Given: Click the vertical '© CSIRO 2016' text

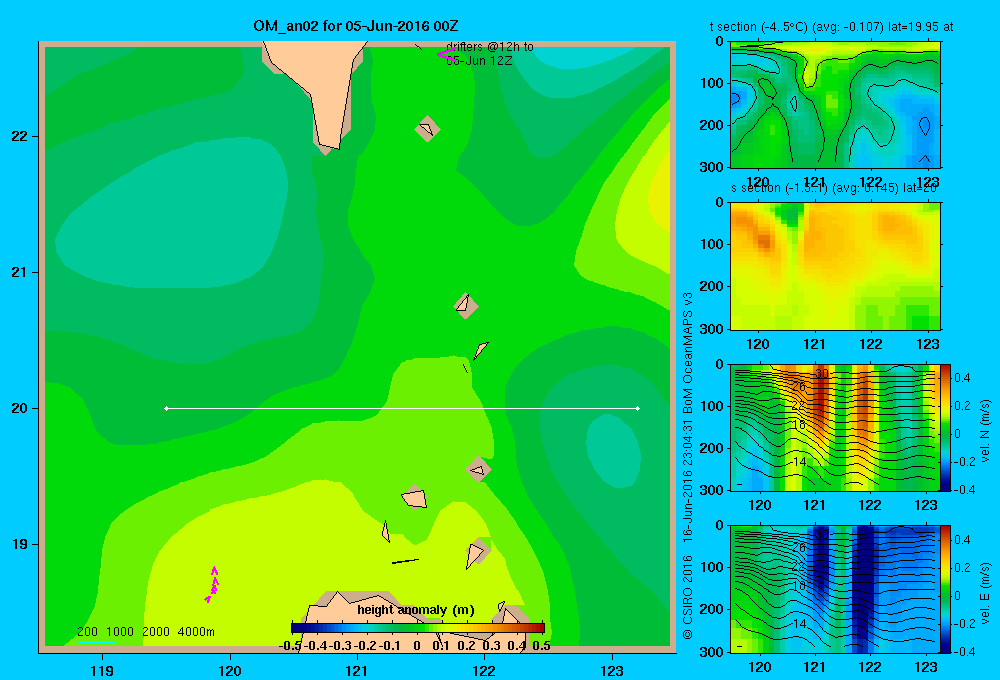Looking at the screenshot, I should click(688, 598).
